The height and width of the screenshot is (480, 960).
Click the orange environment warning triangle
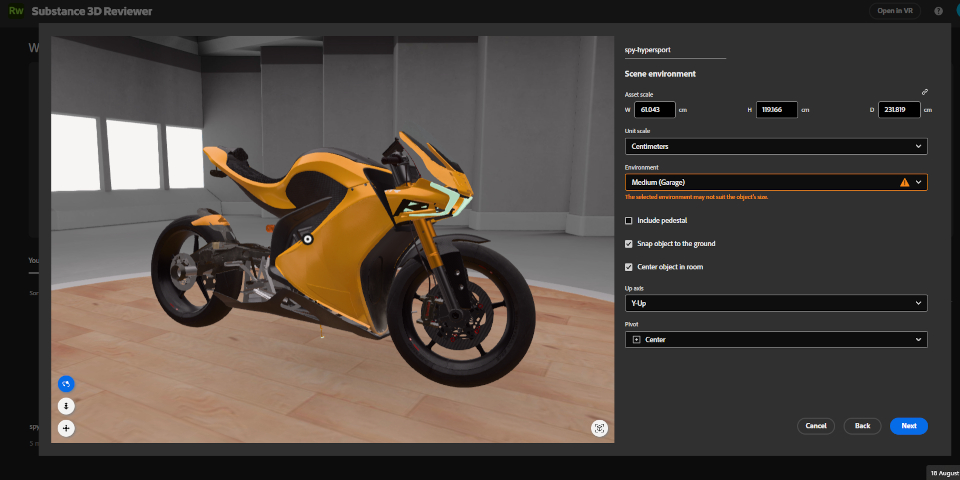(x=904, y=182)
